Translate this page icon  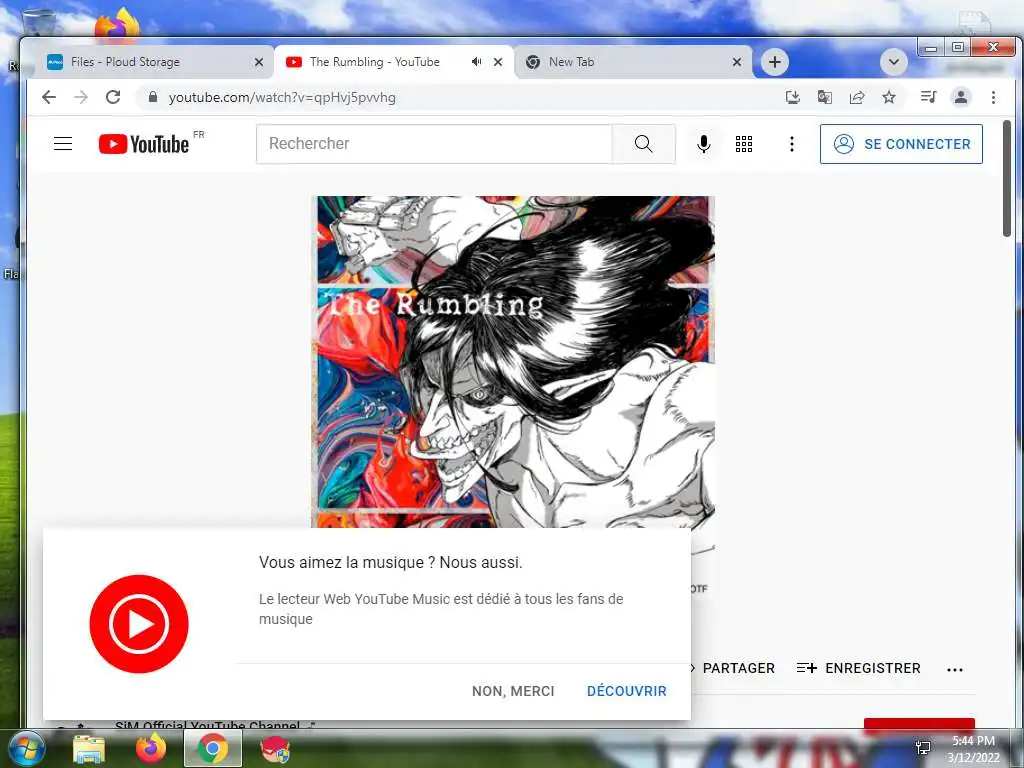point(825,97)
